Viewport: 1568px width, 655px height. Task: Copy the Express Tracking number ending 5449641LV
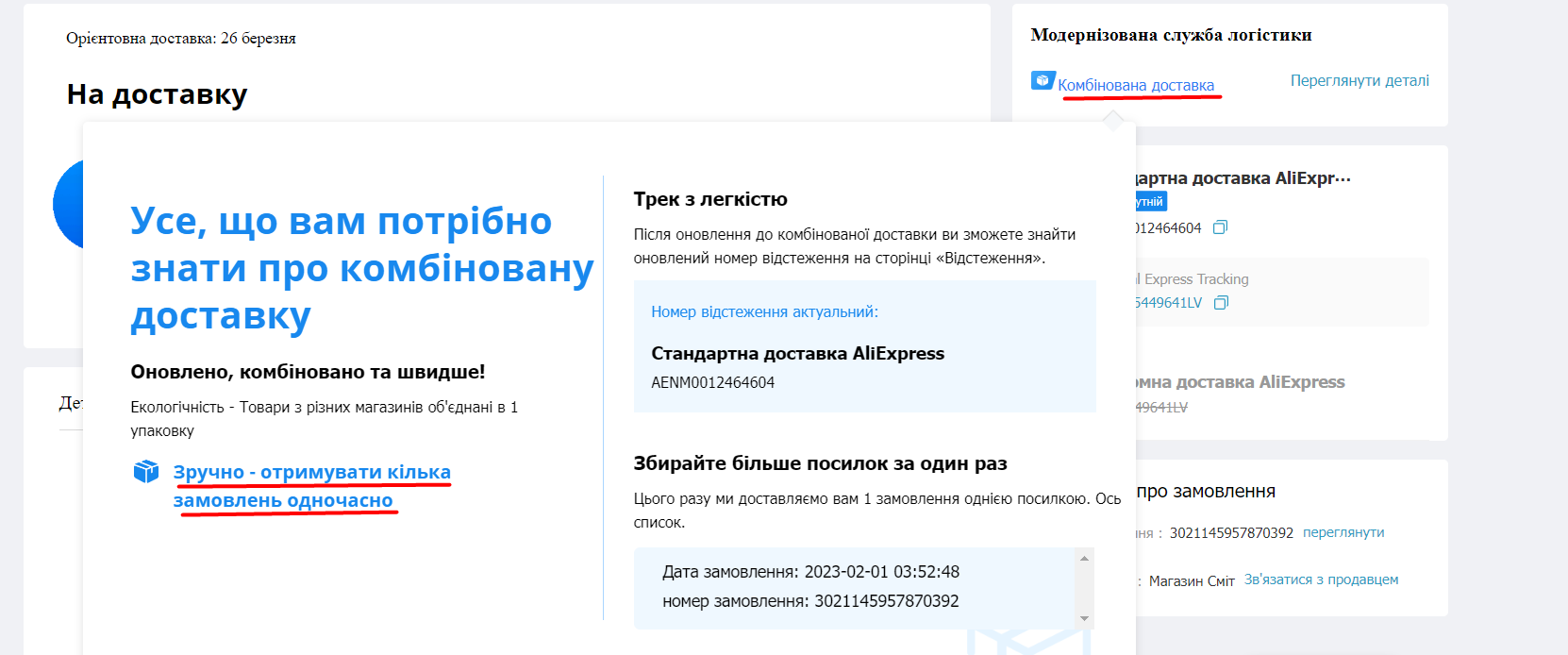[x=1221, y=303]
